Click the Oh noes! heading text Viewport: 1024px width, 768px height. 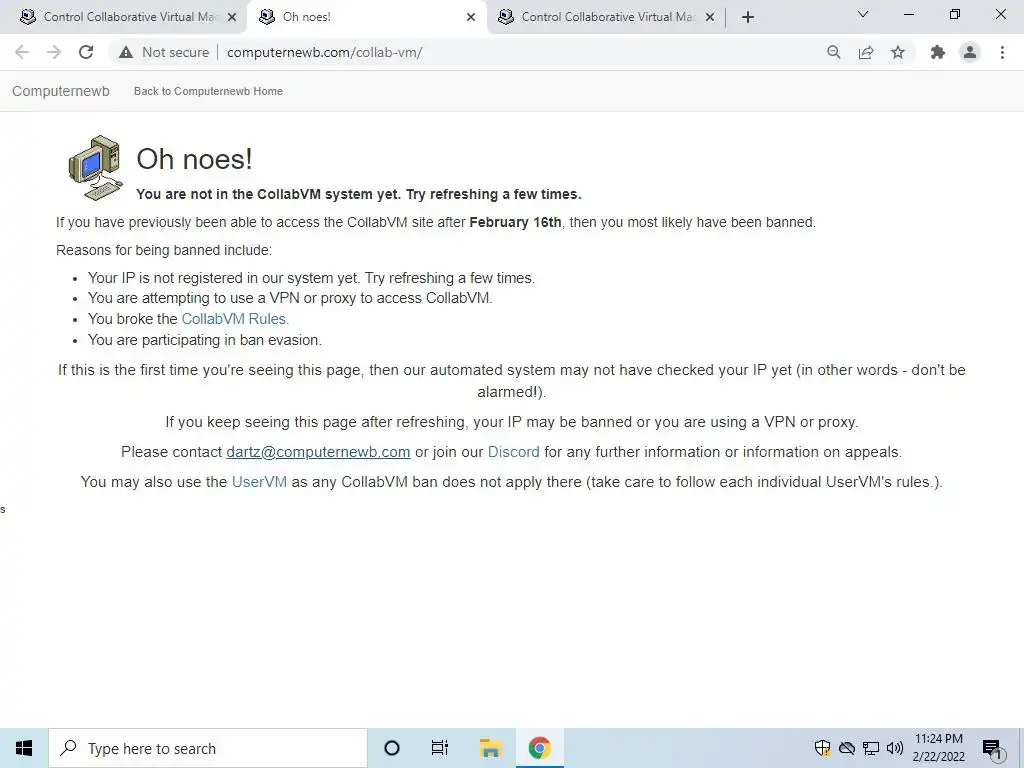tap(194, 159)
